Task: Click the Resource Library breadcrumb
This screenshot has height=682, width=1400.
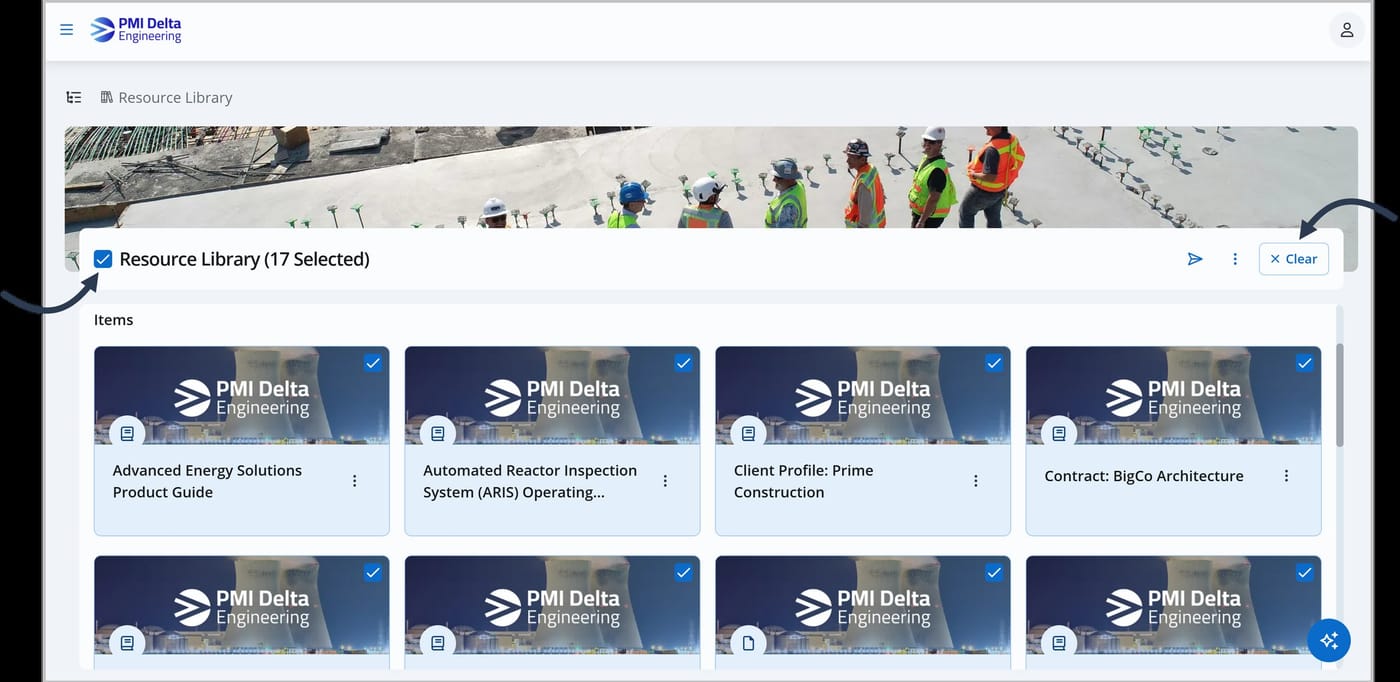Action: pos(166,97)
